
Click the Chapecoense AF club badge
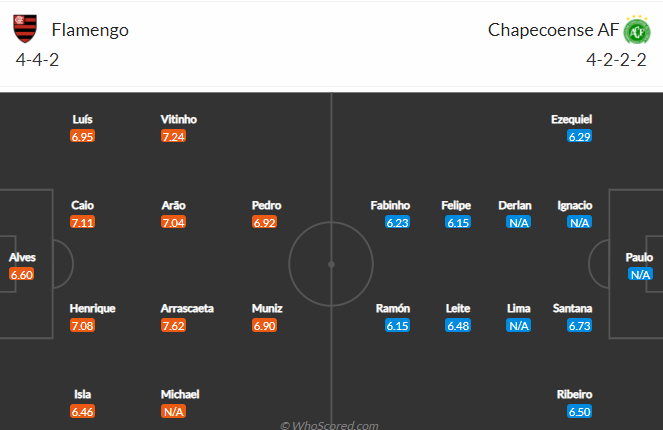tap(637, 30)
